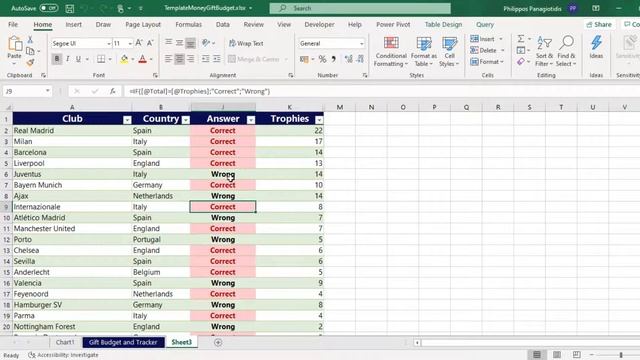This screenshot has height=360, width=640.
Task: Click the Ideas lightning icon
Action: click(596, 42)
